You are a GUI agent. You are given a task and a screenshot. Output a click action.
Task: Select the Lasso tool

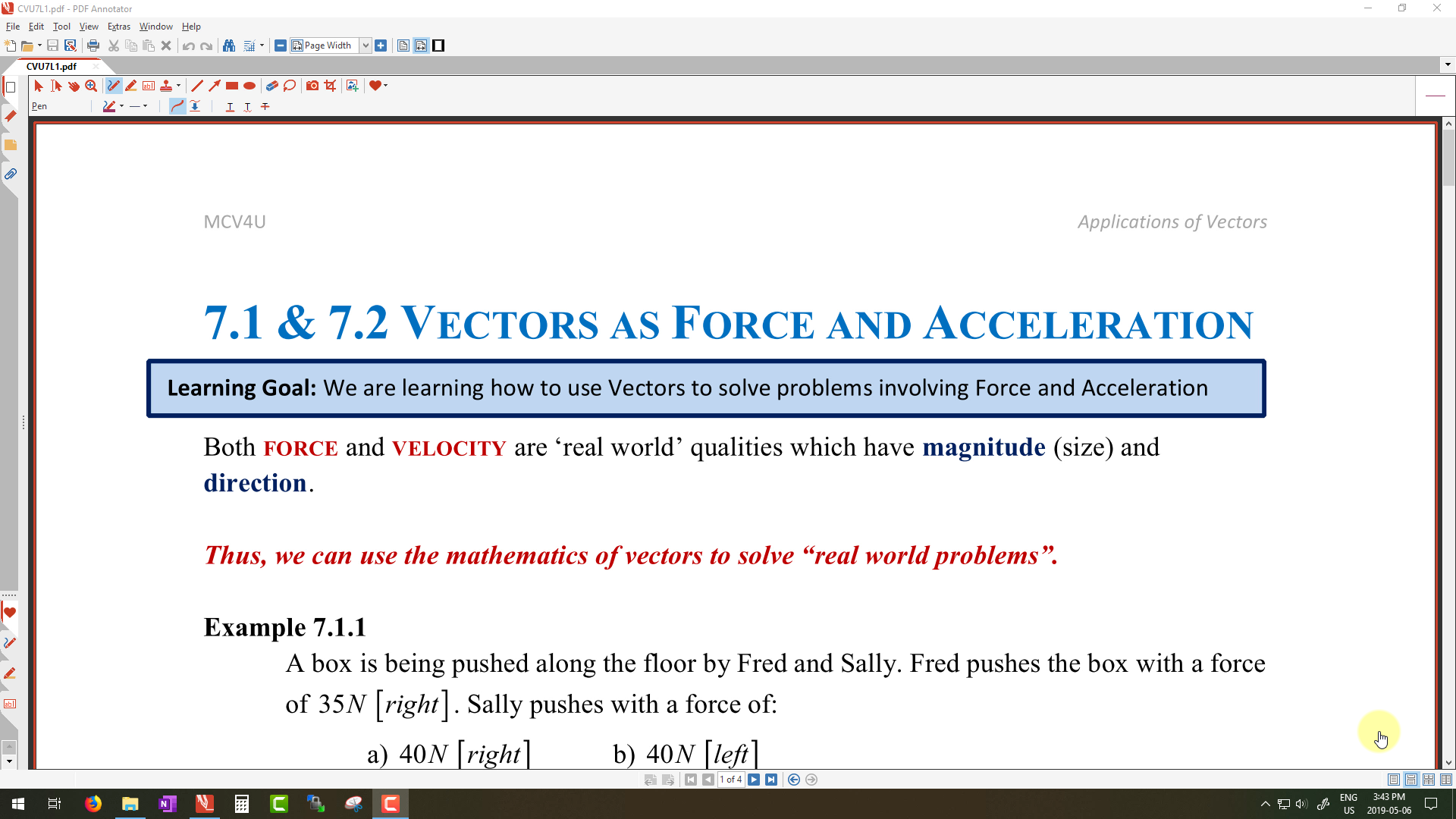tap(290, 86)
